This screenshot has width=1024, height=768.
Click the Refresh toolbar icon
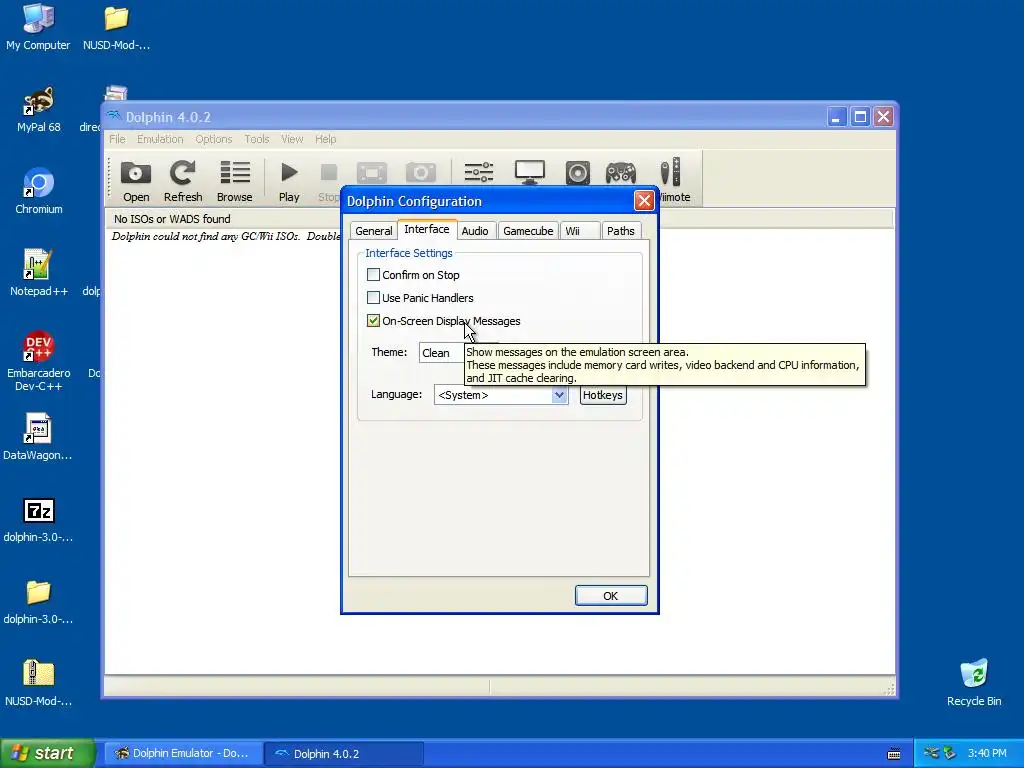click(183, 181)
